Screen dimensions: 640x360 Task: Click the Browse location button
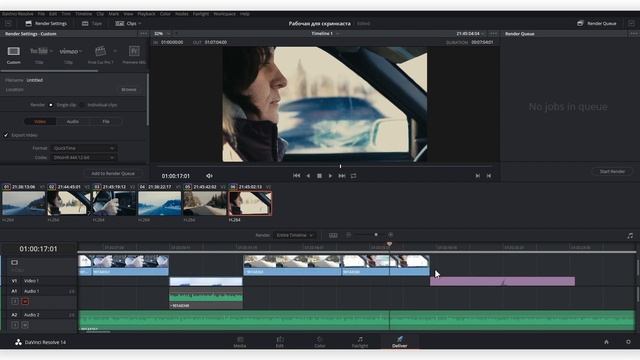coord(129,90)
